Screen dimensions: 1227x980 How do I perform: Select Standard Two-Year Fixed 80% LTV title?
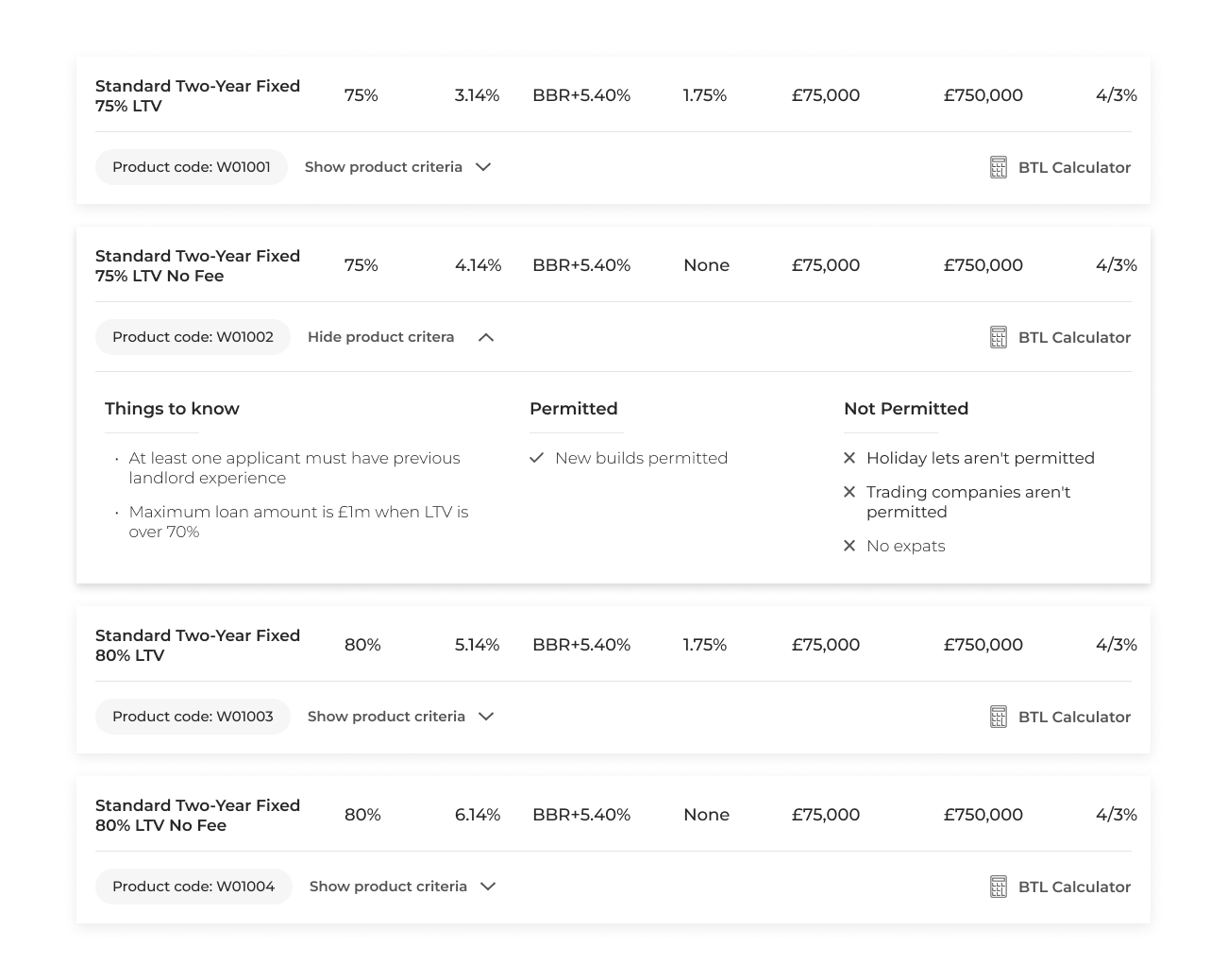pyautogui.click(x=197, y=645)
